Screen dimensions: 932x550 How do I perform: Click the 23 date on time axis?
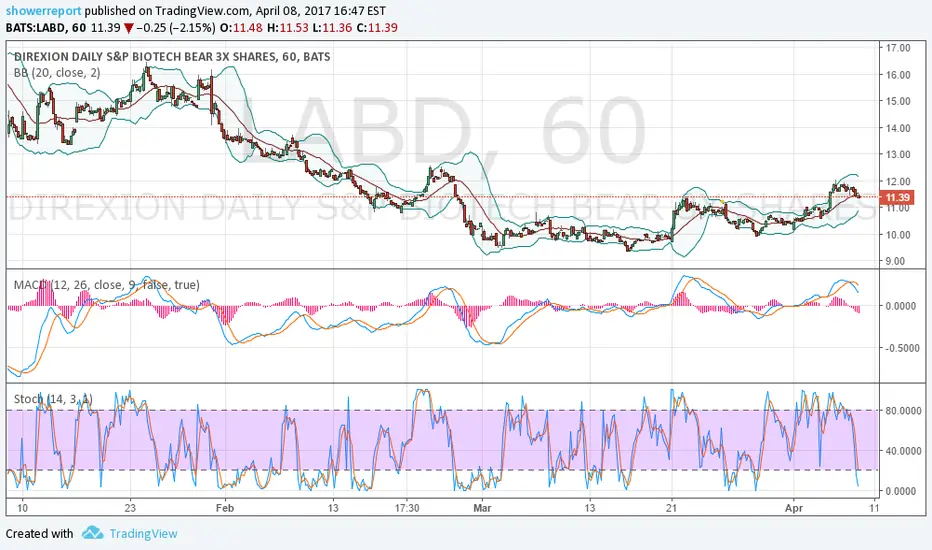tap(130, 508)
